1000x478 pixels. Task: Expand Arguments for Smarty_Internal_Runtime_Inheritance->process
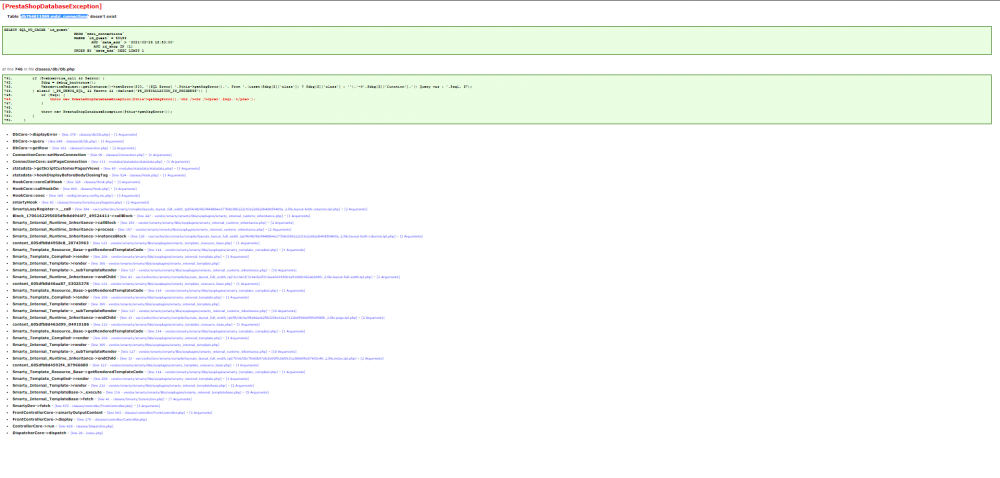click(279, 229)
